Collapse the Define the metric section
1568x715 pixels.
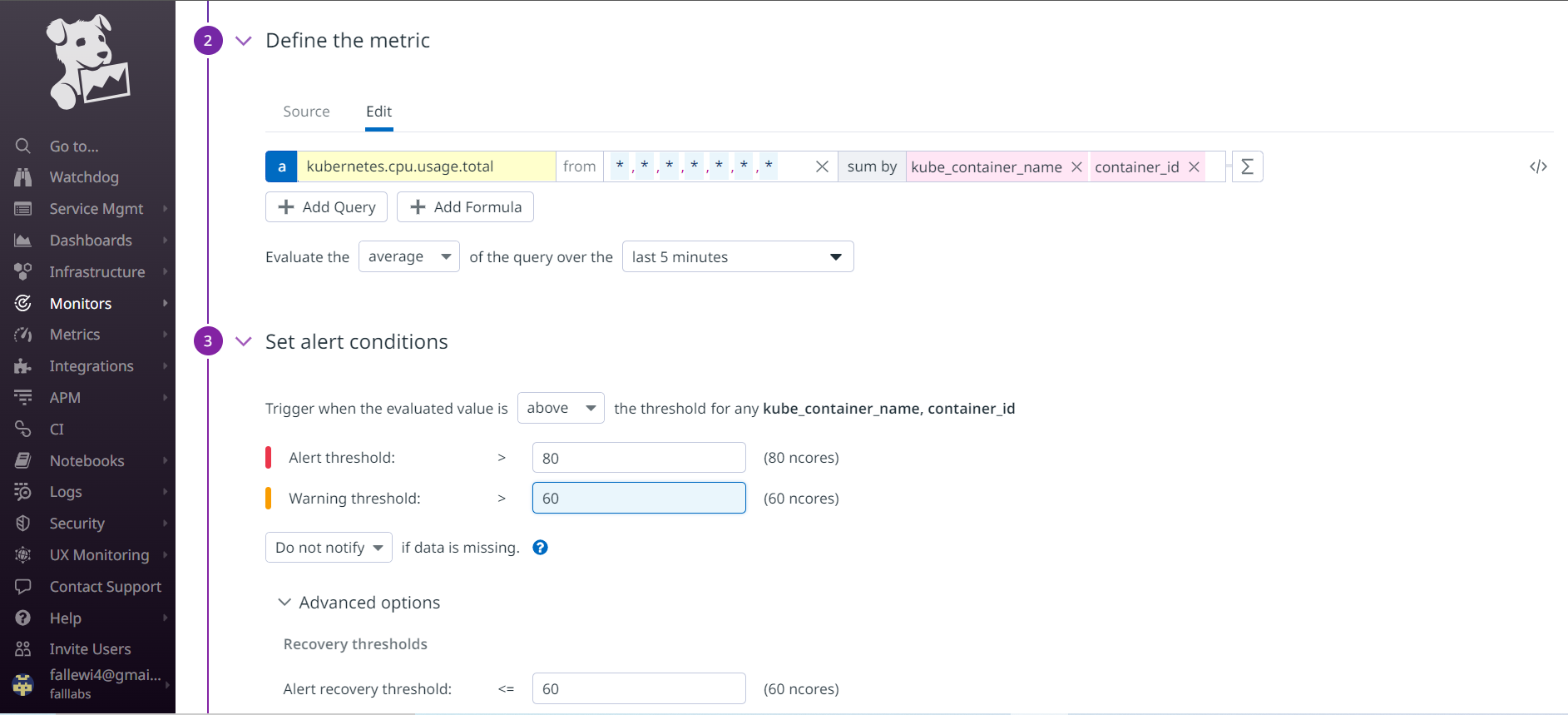click(244, 41)
